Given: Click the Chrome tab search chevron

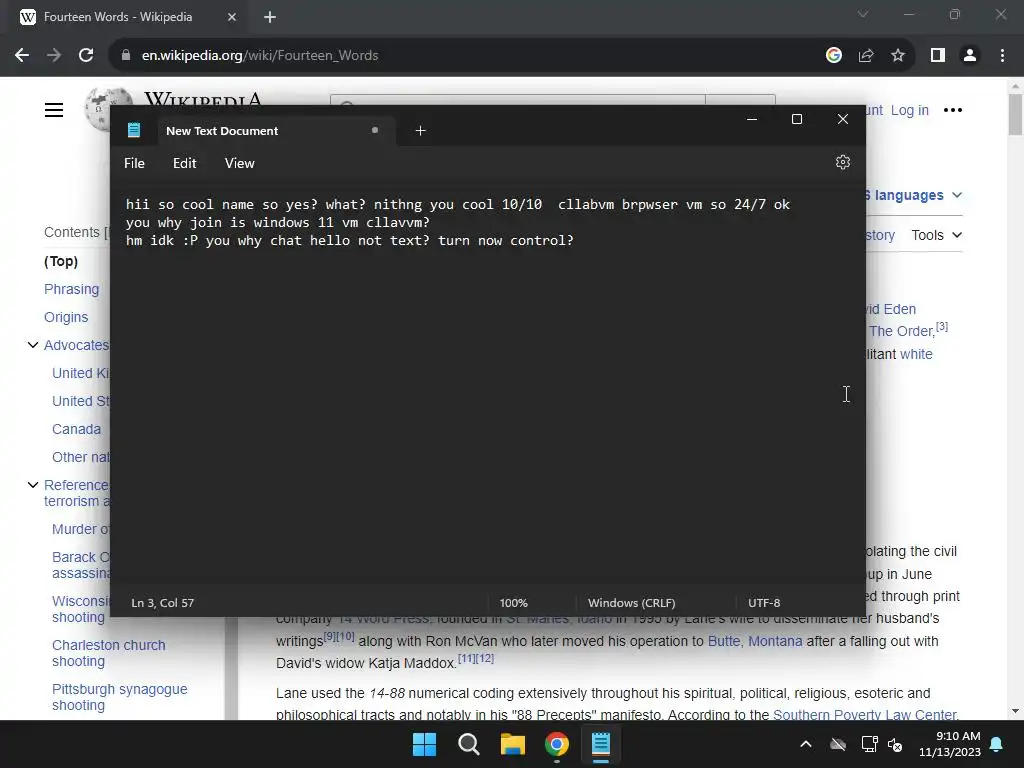Looking at the screenshot, I should (863, 14).
